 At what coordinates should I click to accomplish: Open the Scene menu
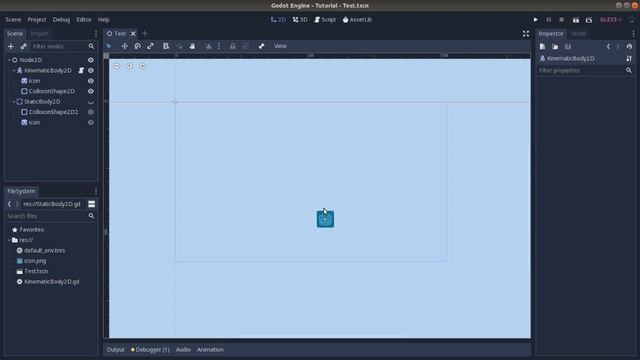[13, 20]
